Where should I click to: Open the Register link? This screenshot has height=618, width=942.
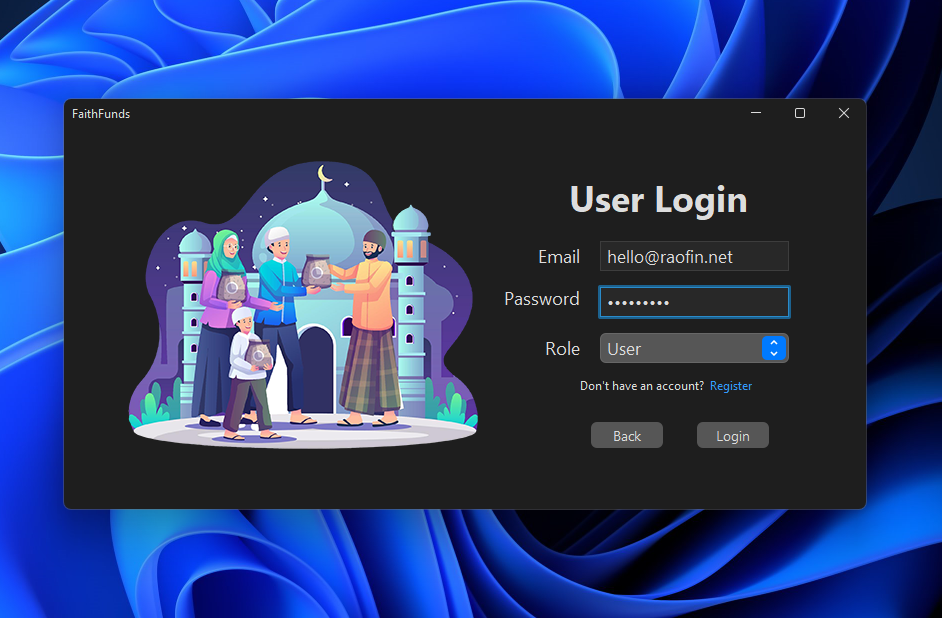[x=730, y=386]
